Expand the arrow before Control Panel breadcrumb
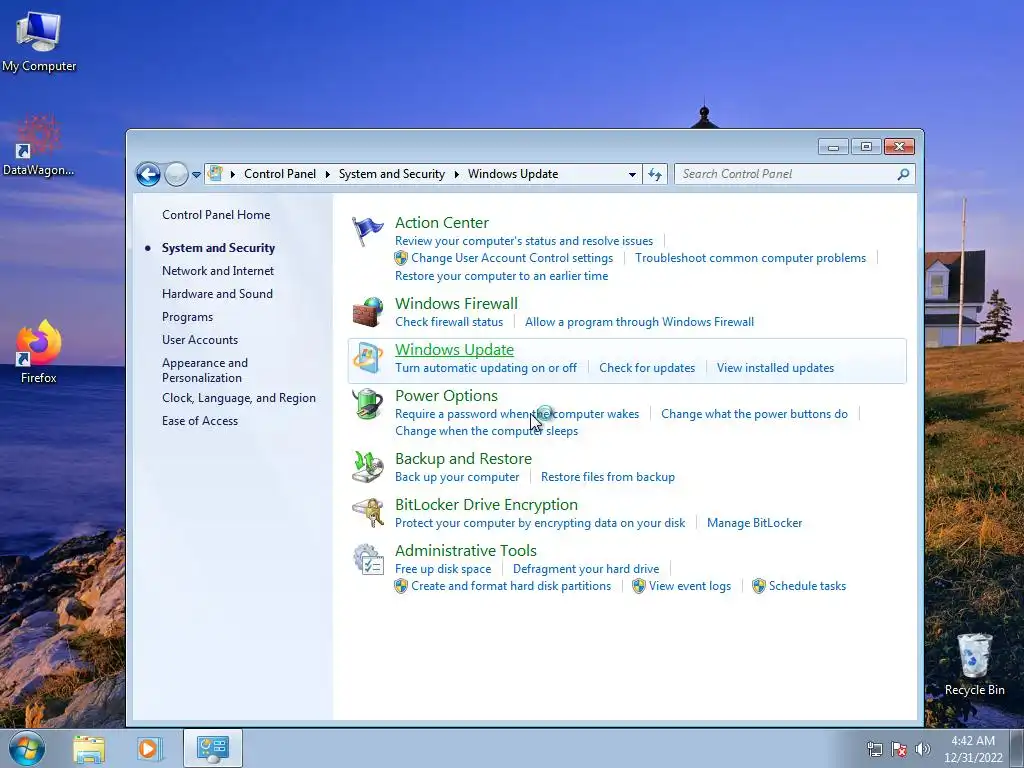 pos(233,174)
